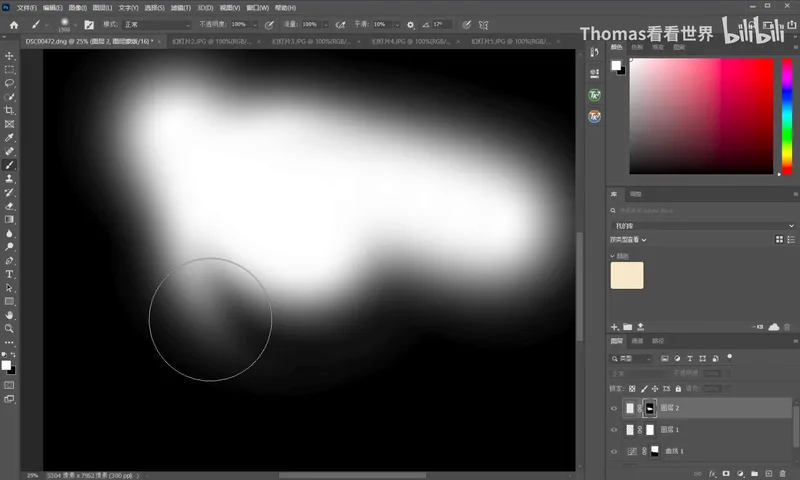Toggle lock transparent pixels
Screen dimensions: 800x480
[x=632, y=389]
